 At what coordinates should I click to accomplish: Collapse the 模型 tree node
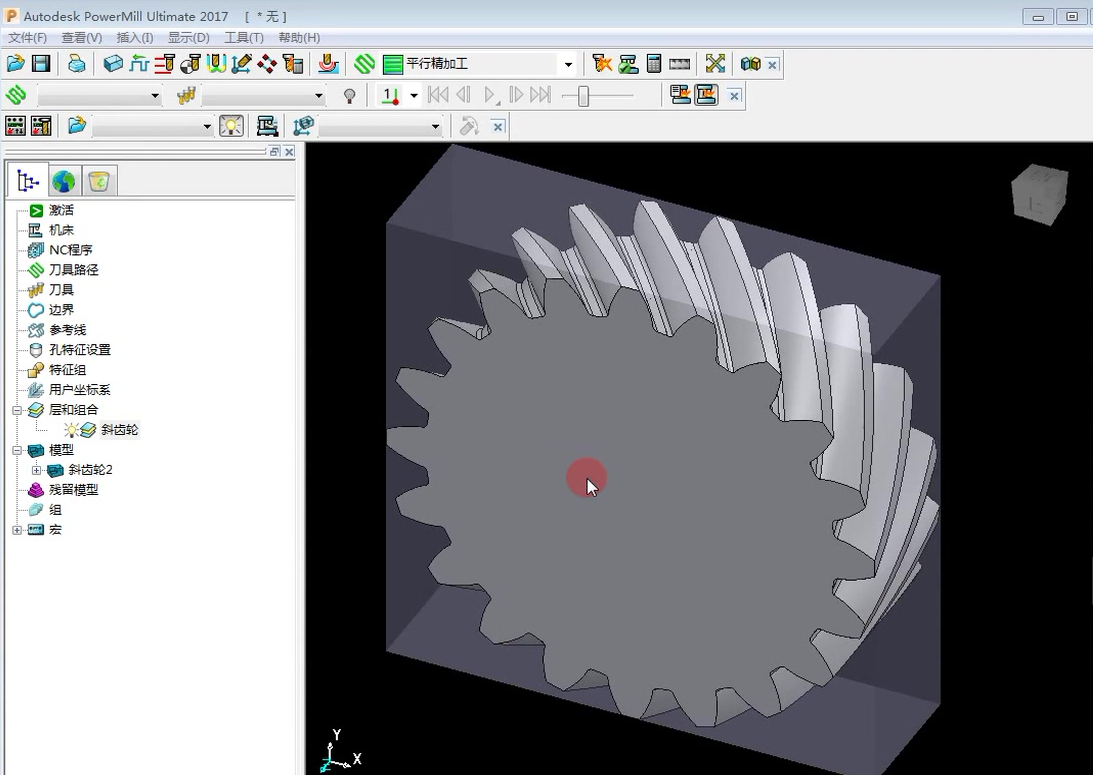(17, 450)
